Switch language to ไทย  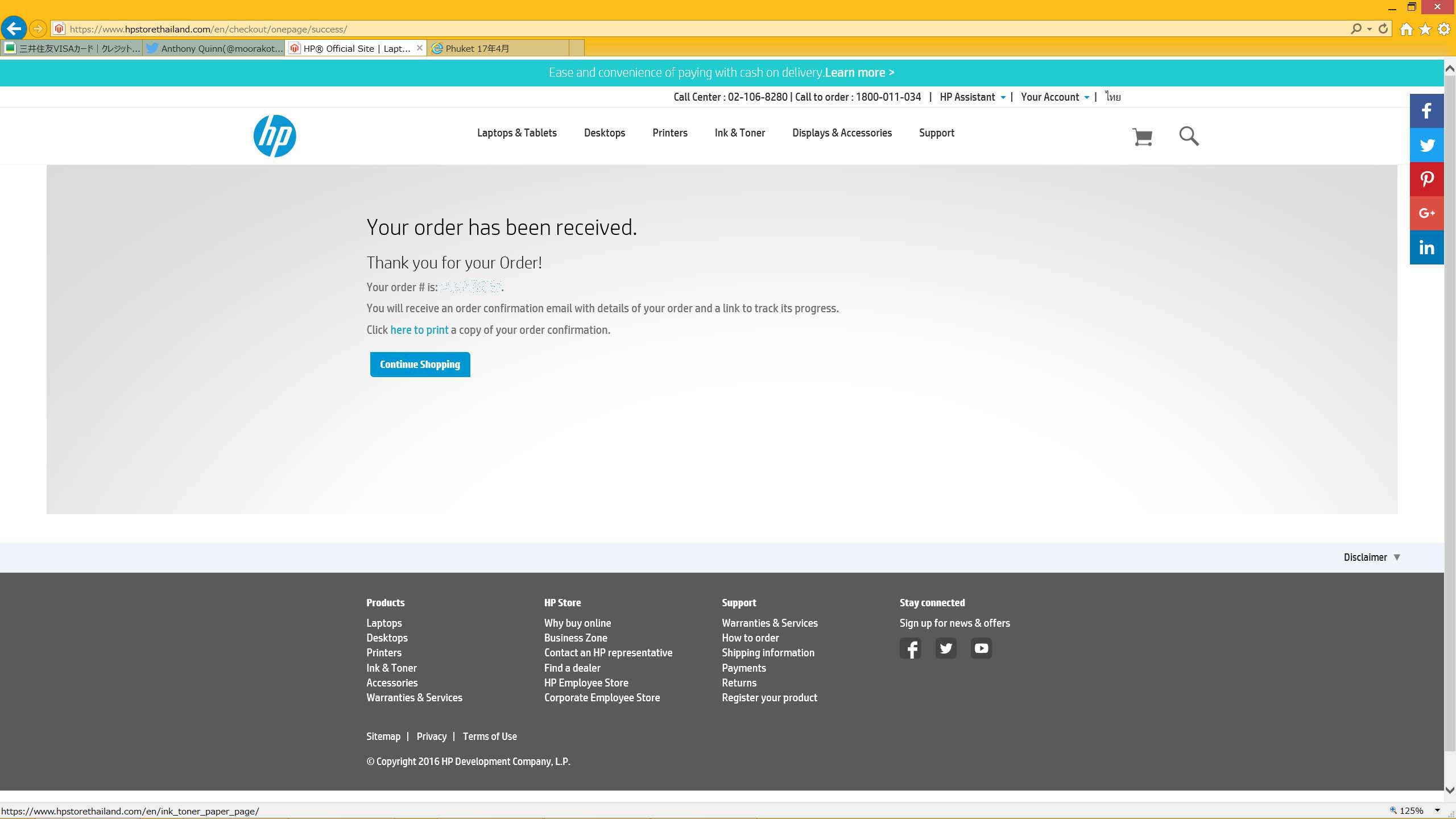tap(1113, 97)
